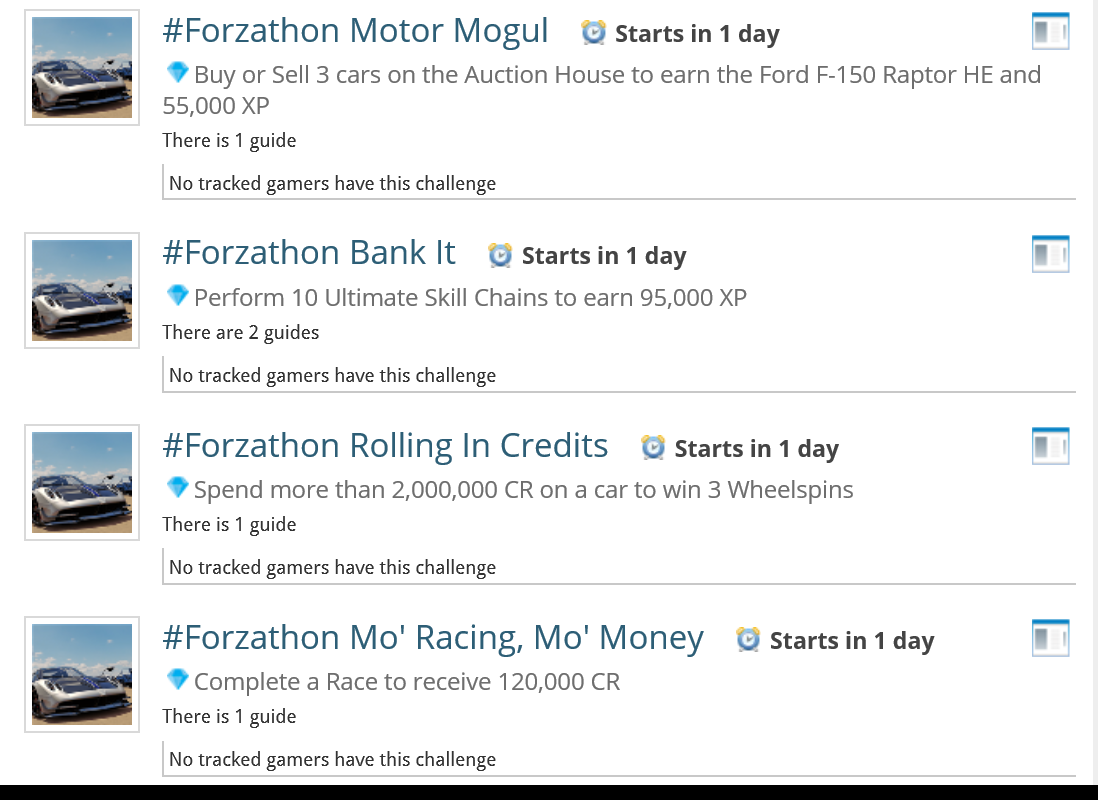
Task: Open the Rolling In Credits challenge page icon
Action: click(x=1050, y=447)
